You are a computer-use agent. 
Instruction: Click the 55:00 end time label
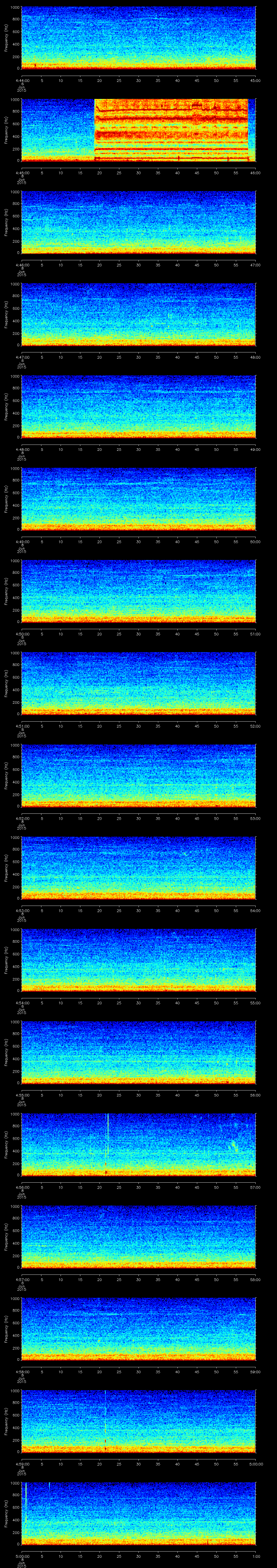(x=255, y=1003)
